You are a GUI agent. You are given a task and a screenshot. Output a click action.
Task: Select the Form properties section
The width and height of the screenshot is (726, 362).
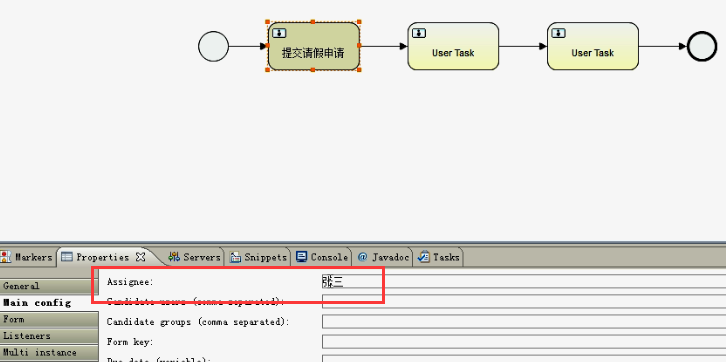(x=49, y=319)
